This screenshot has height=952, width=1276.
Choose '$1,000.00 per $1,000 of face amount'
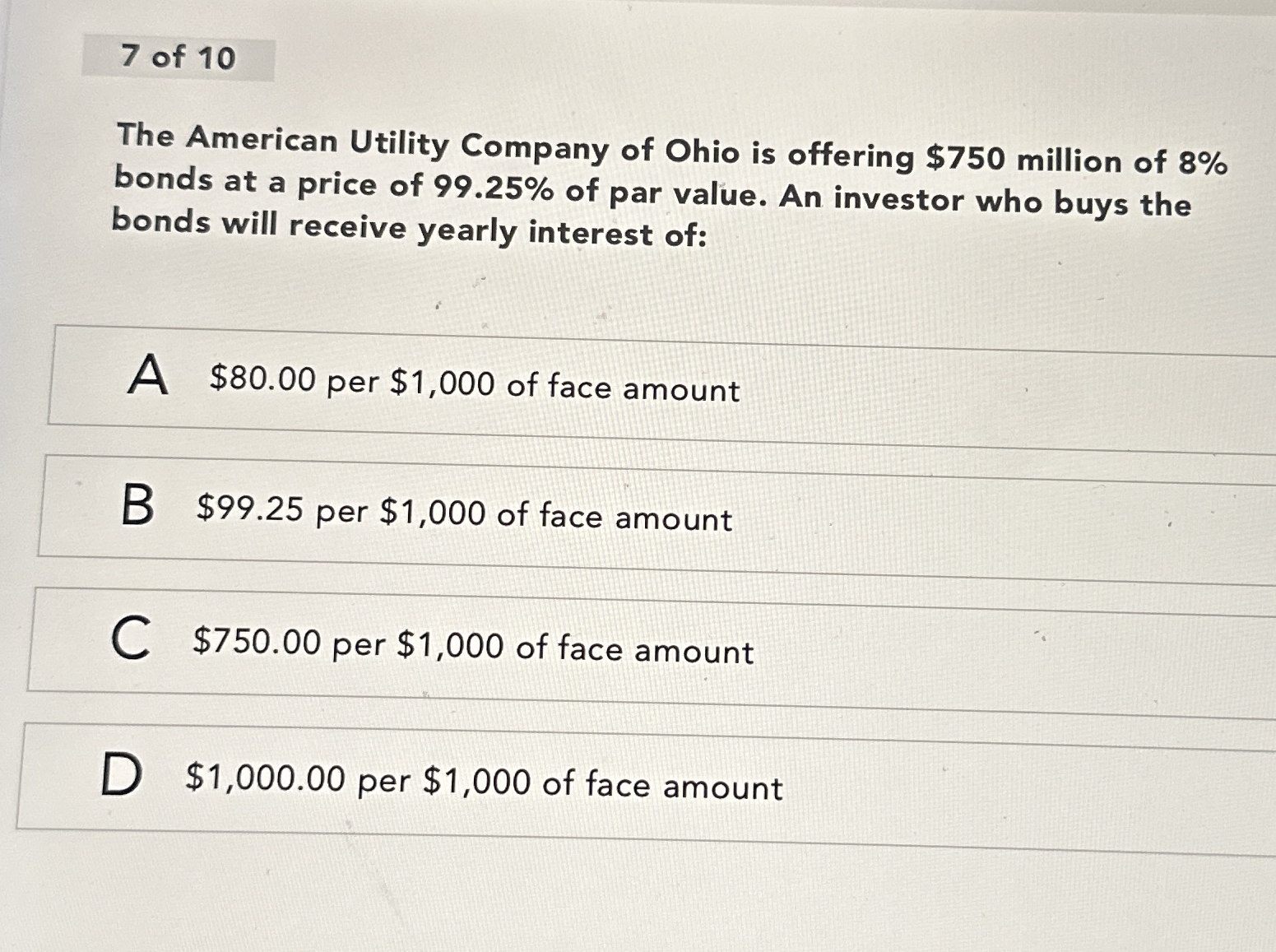click(485, 784)
